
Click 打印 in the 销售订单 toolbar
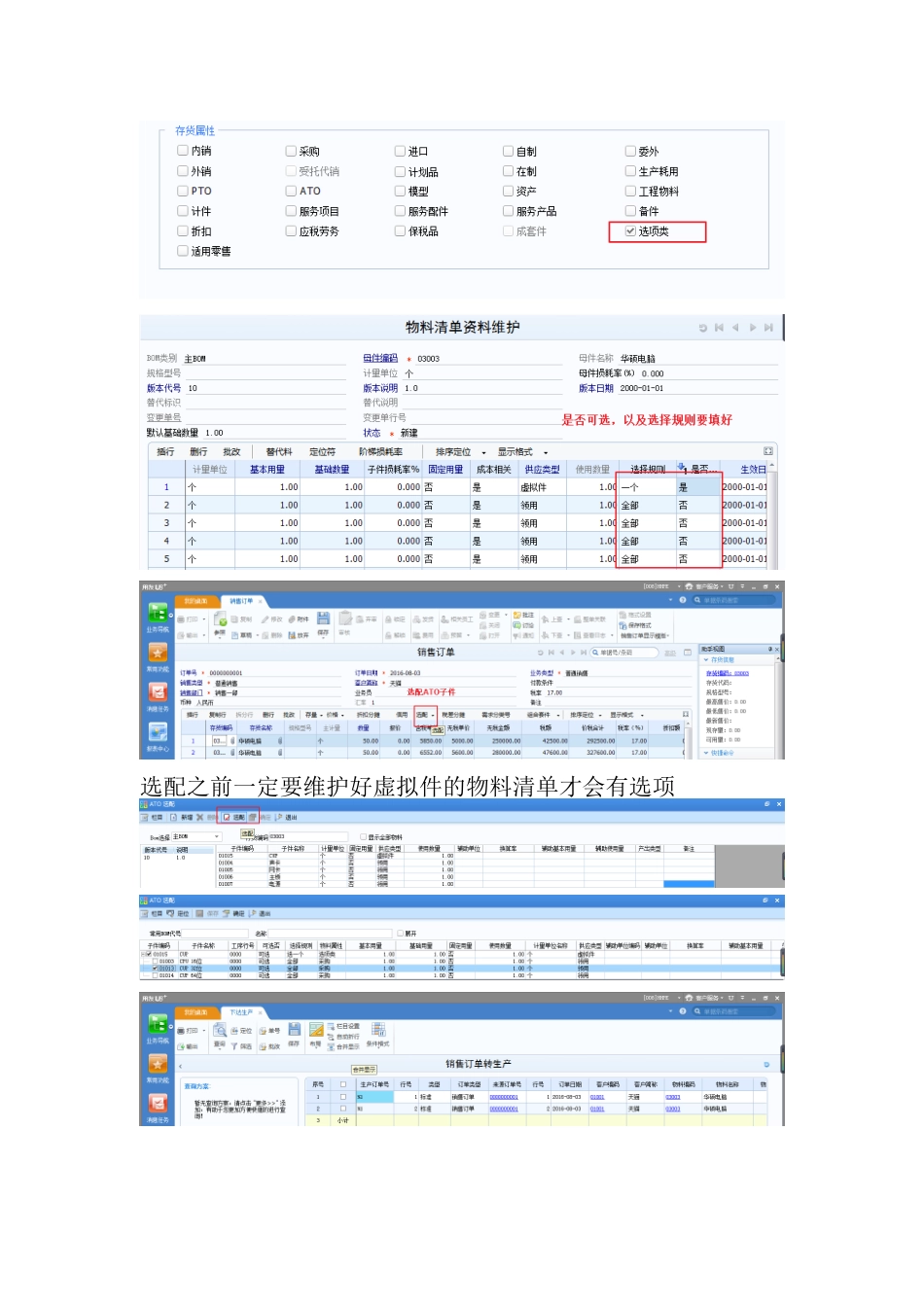[189, 618]
